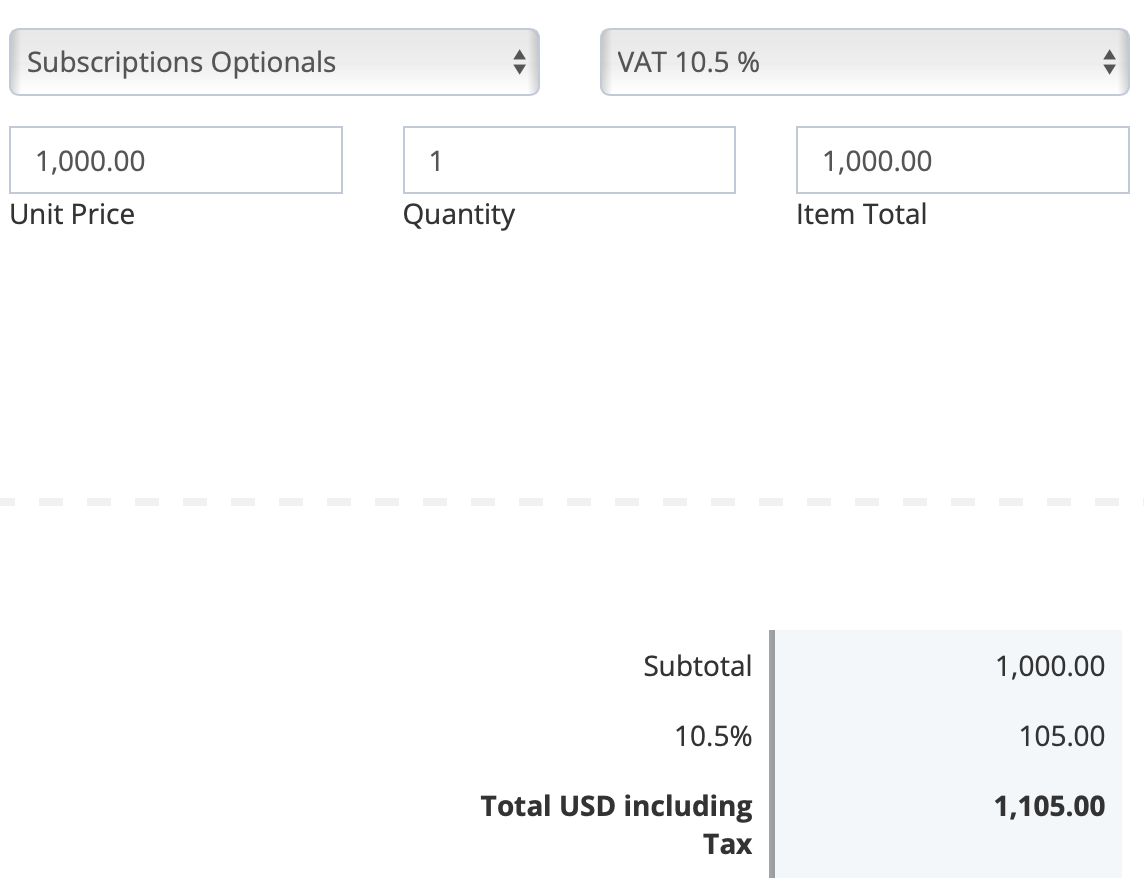Click the Quantity label text

pos(459,214)
